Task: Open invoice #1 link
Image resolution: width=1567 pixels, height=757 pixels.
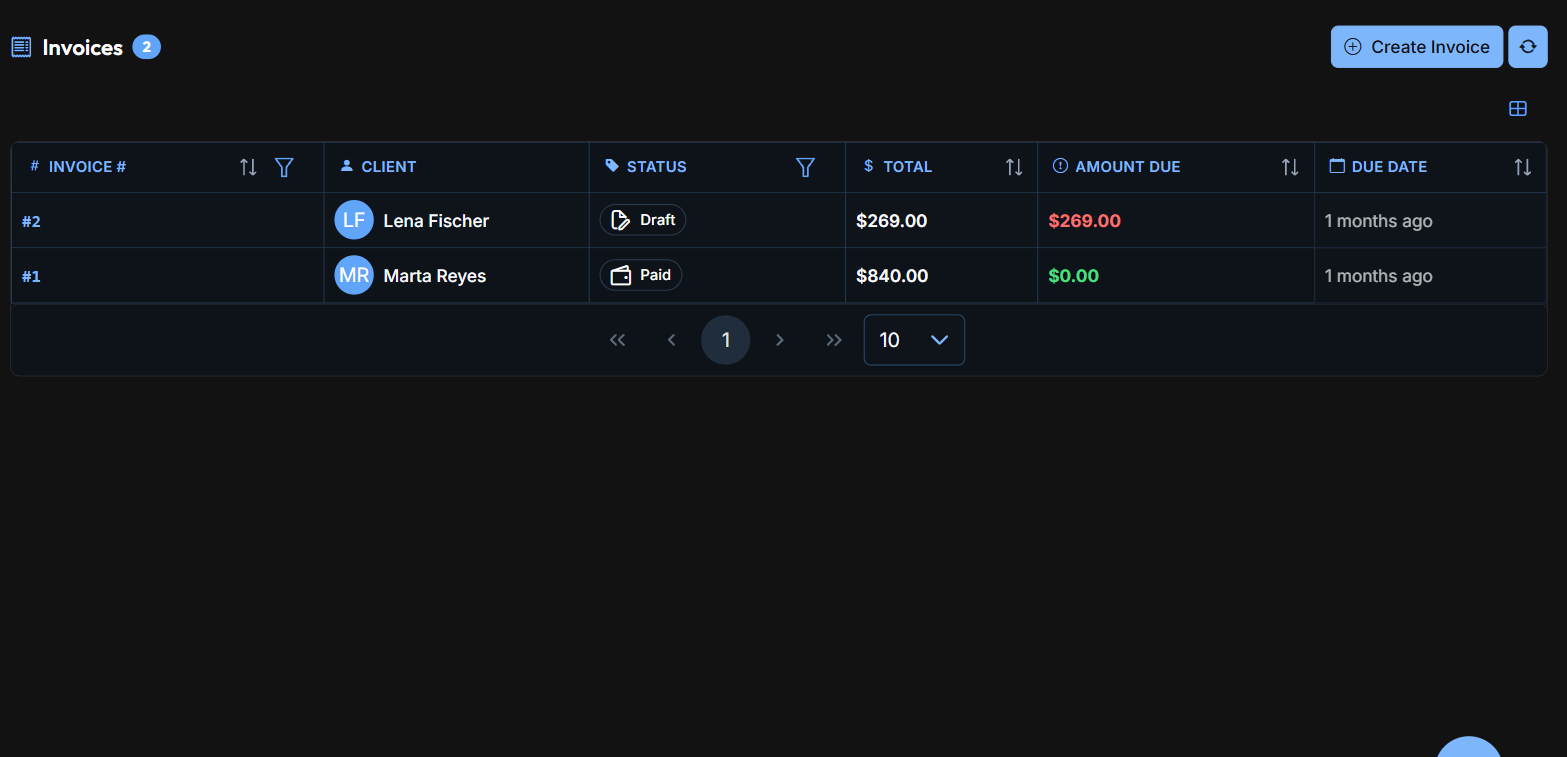Action: pyautogui.click(x=31, y=276)
